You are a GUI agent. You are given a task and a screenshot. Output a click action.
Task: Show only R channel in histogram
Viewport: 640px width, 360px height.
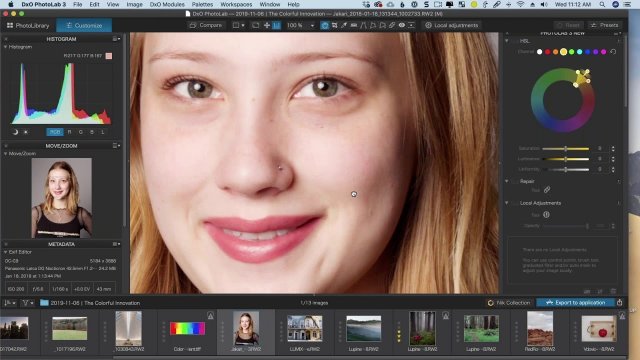pos(69,132)
